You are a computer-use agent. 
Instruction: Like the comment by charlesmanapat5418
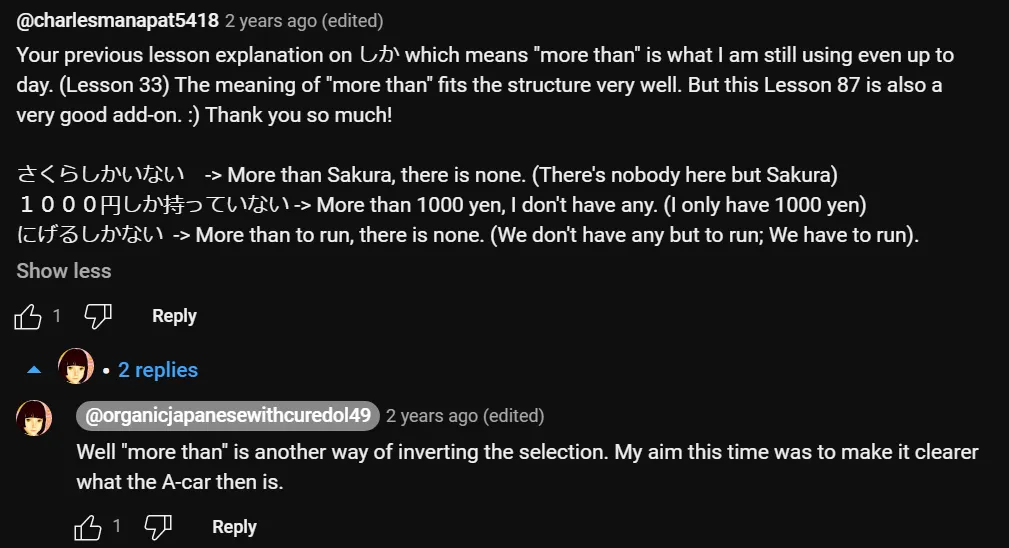28,317
